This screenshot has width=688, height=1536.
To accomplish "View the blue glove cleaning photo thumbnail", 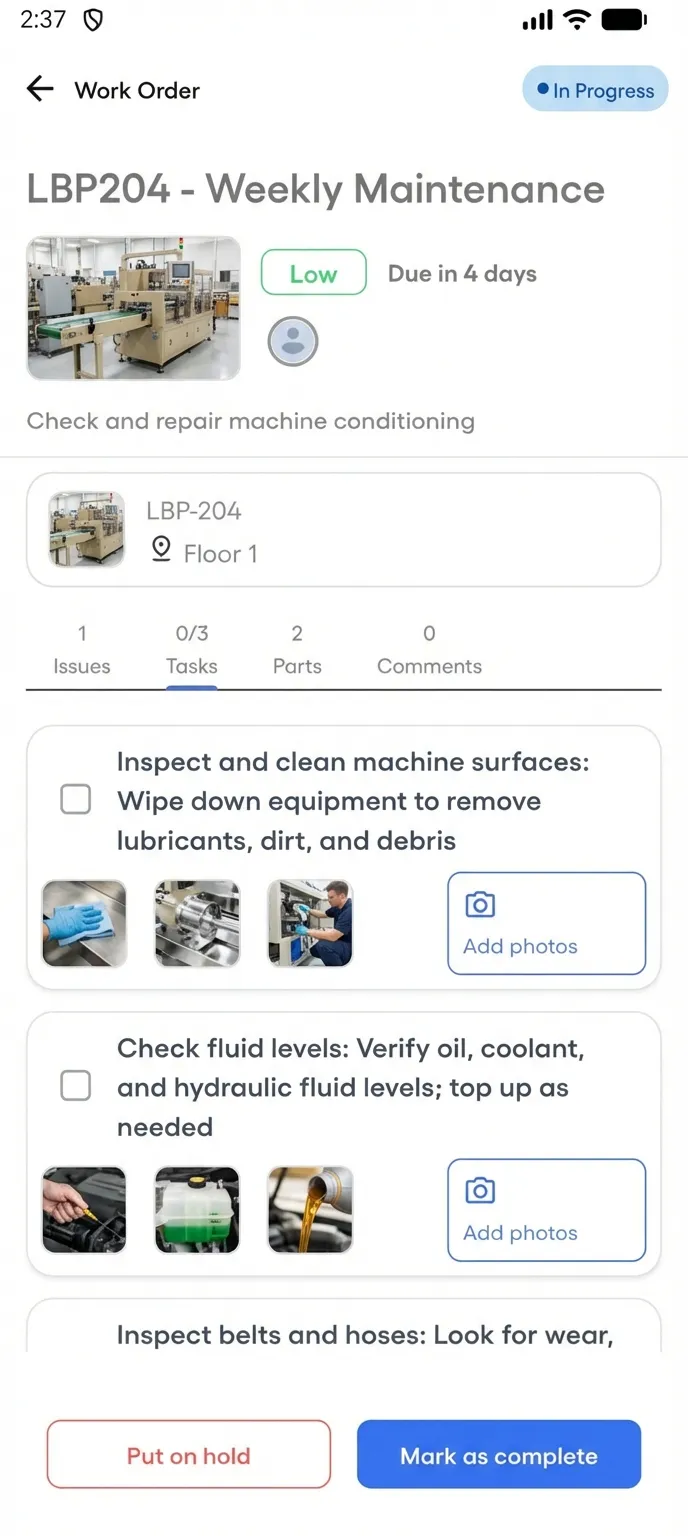I will tap(84, 922).
